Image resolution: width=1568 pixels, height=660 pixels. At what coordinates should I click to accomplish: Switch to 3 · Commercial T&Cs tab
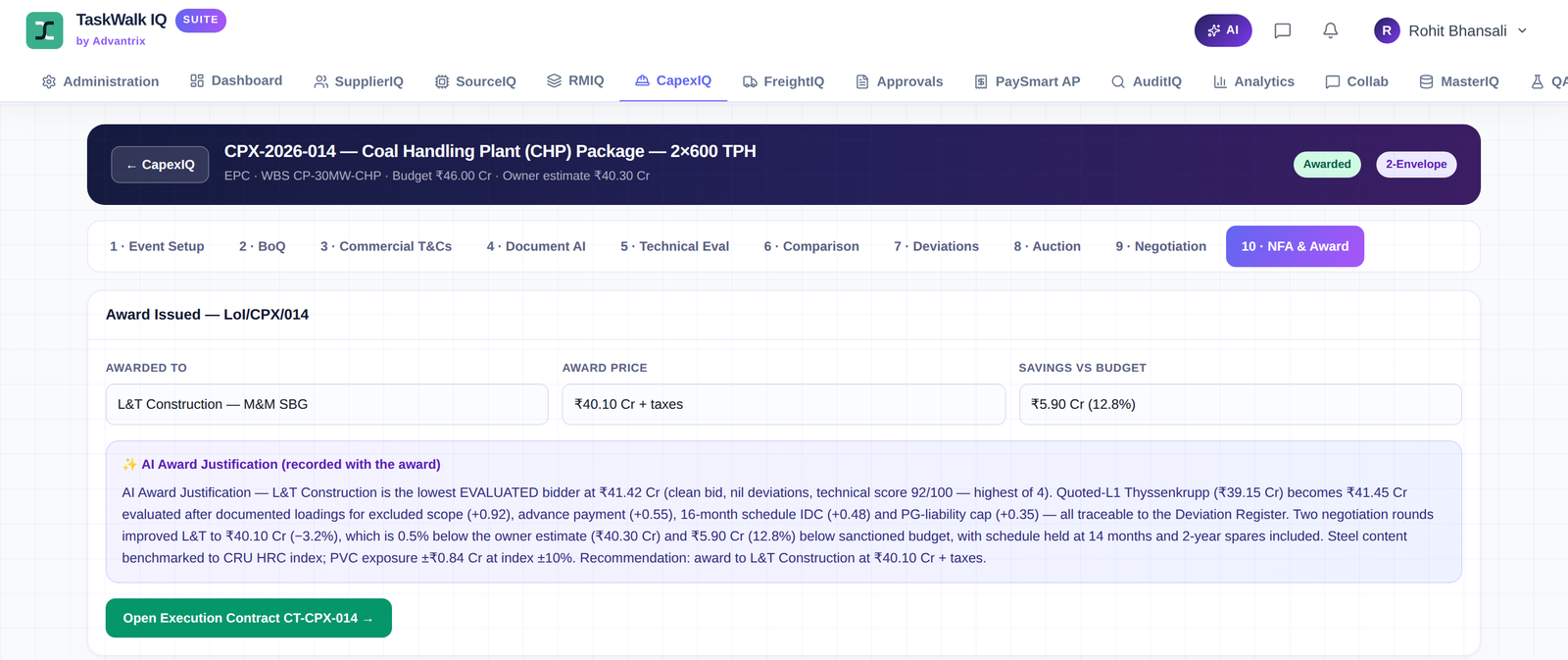(x=386, y=246)
